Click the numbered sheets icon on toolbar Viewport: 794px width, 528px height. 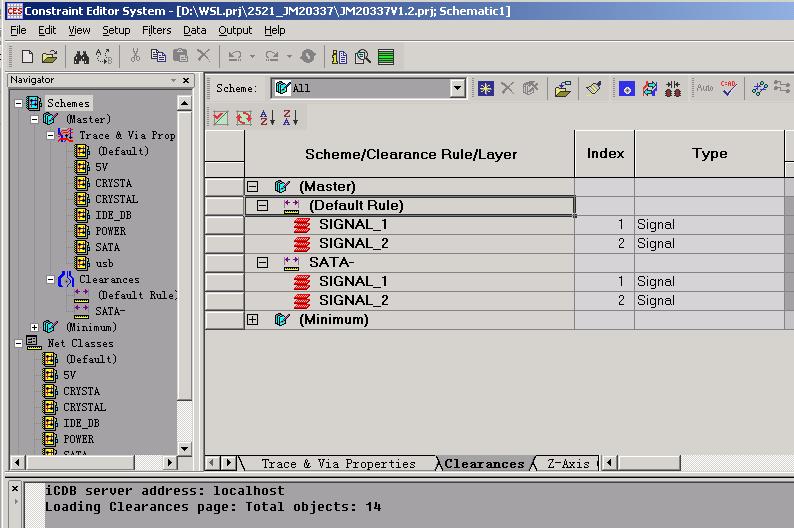(339, 57)
